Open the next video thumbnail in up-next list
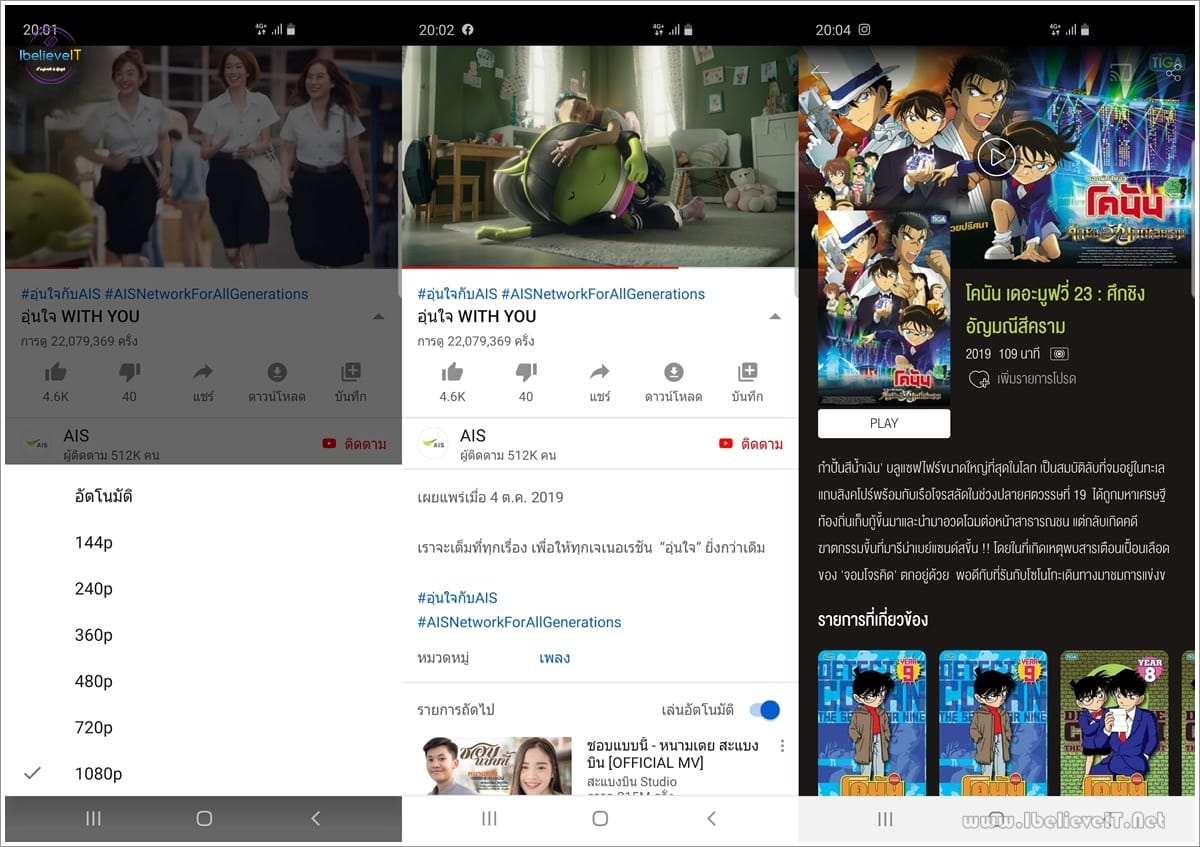Viewport: 1200px width, 847px height. point(496,766)
